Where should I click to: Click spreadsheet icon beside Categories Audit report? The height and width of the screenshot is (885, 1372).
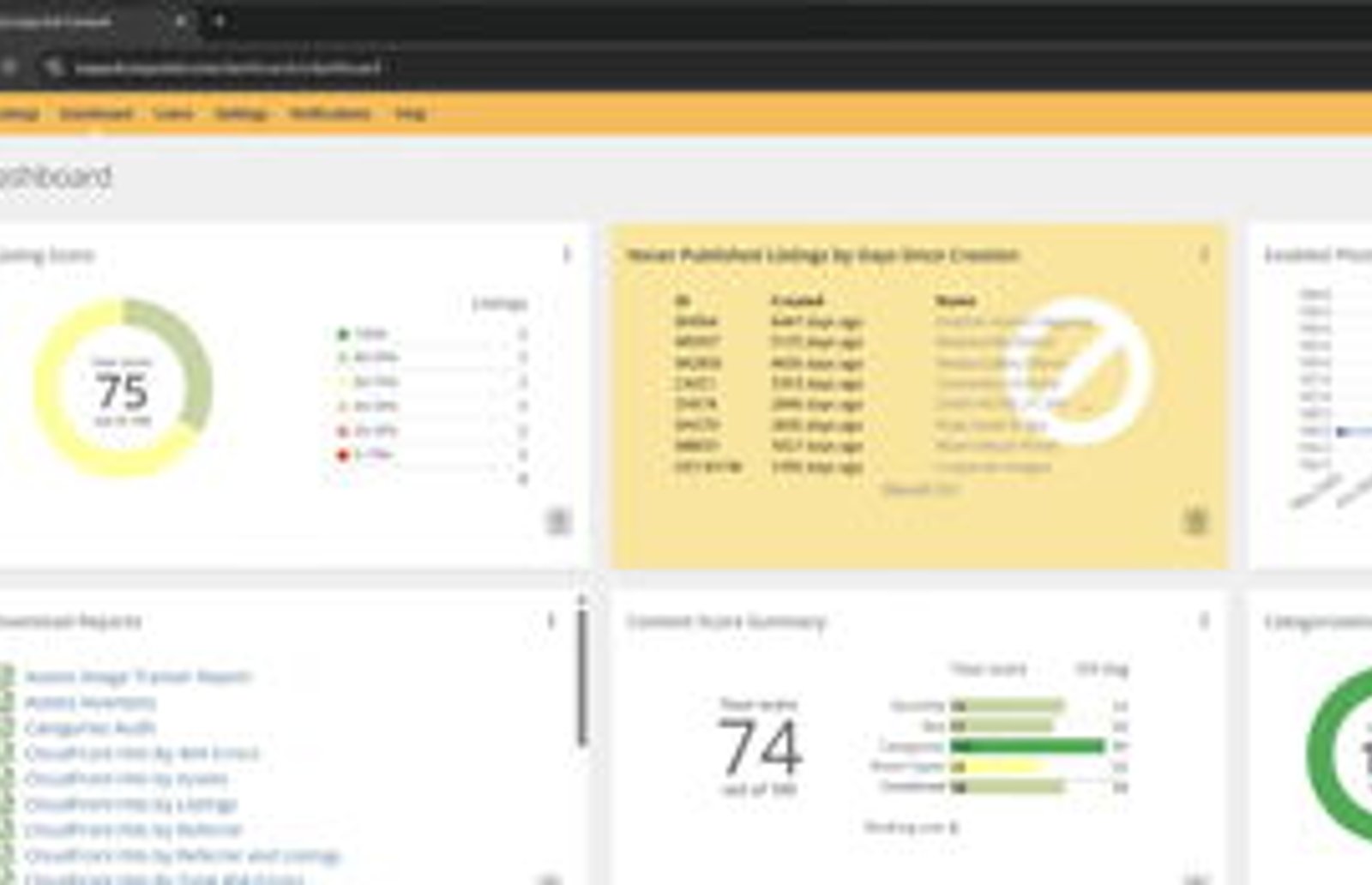coord(7,728)
